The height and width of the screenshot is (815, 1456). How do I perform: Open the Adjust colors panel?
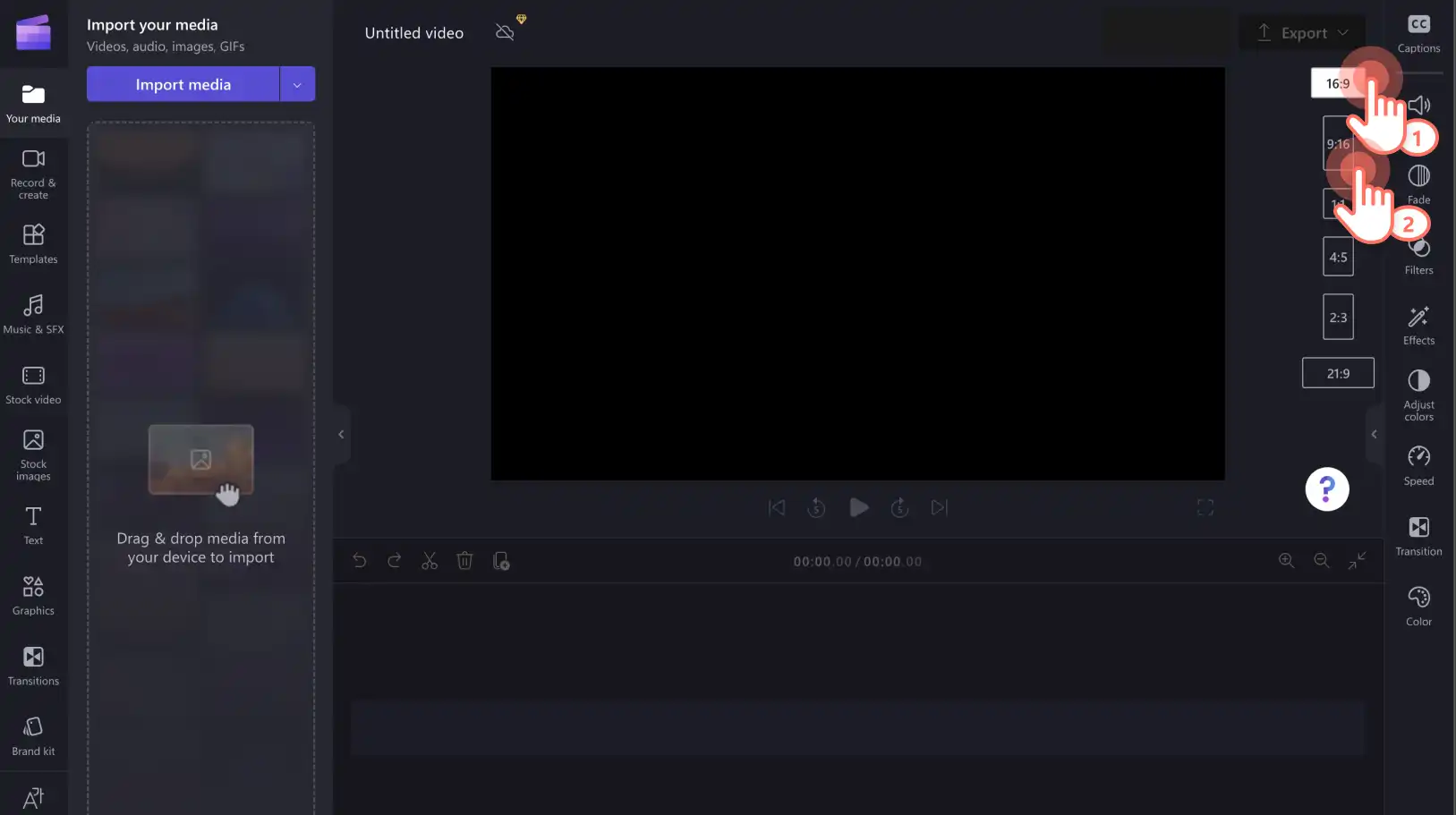(1418, 395)
